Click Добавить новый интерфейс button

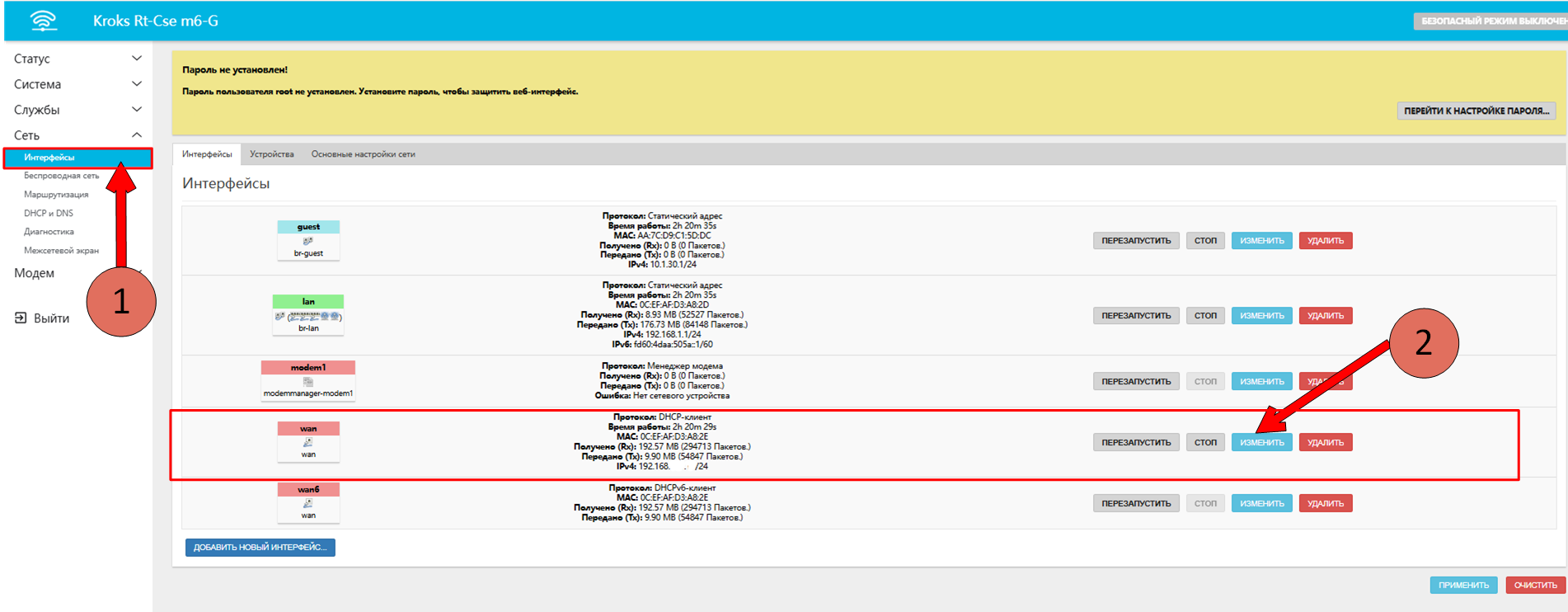click(x=260, y=547)
